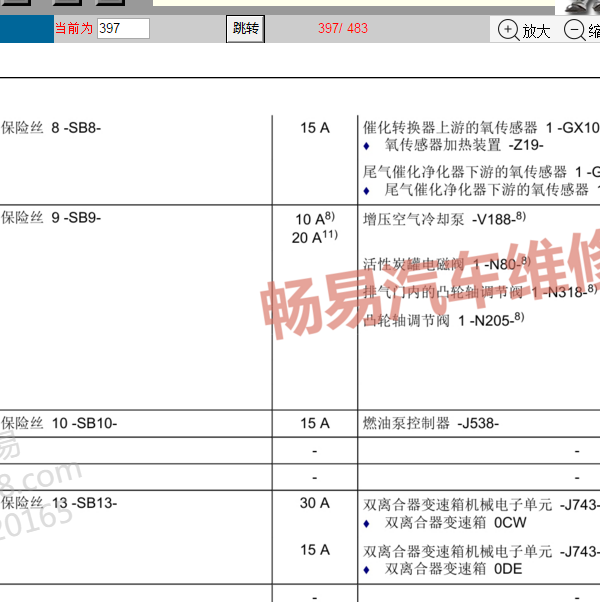Screen dimensions: 600x602
Task: Click the 催化转换器上游的氧传感器 entry
Action: click(x=481, y=128)
